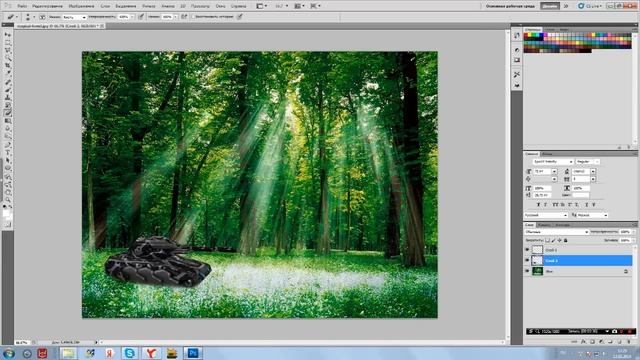Pick the red swatch in Swatches panel
The image size is (640, 360).
[526, 36]
